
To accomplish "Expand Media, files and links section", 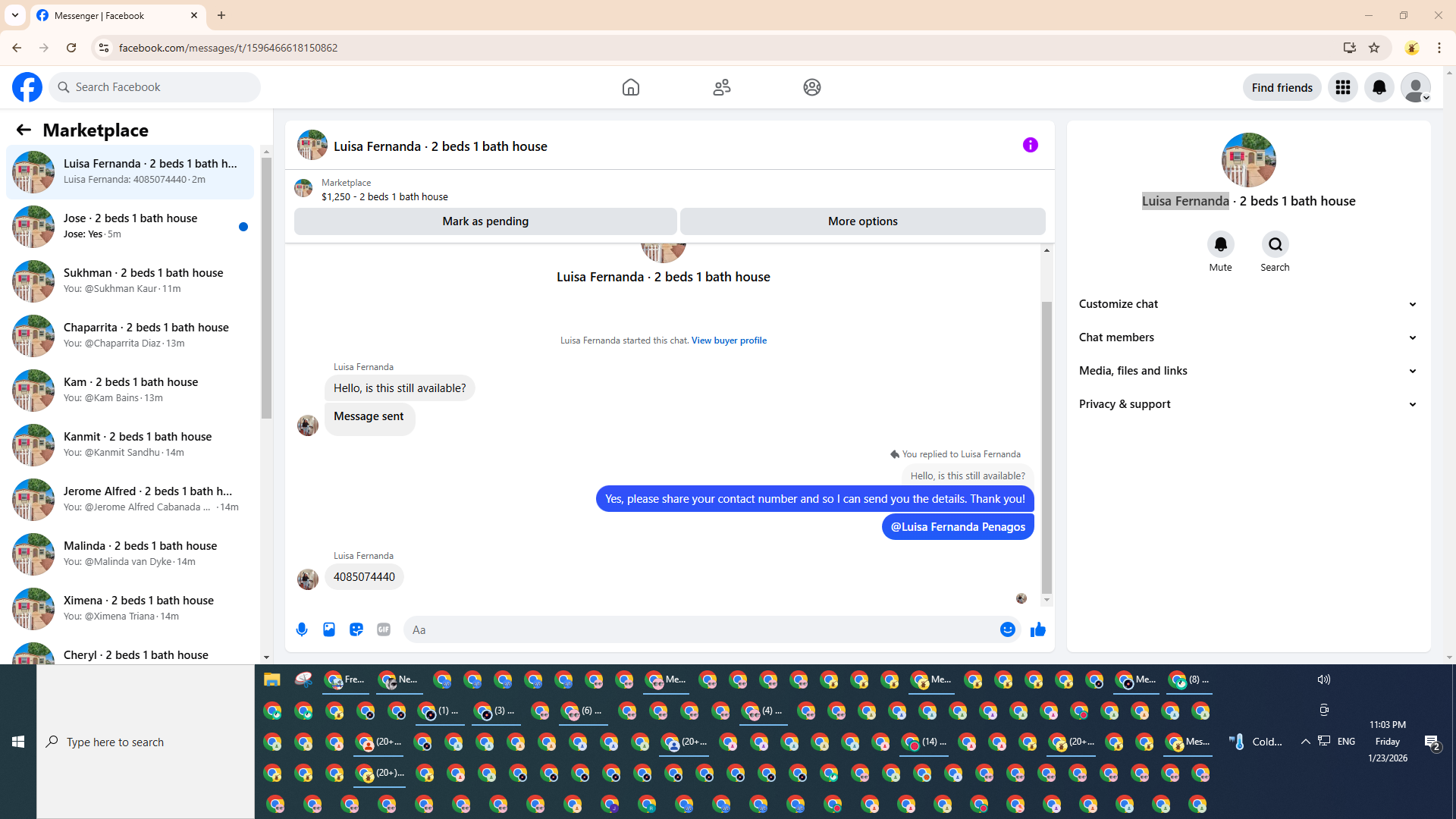I will 1248,371.
